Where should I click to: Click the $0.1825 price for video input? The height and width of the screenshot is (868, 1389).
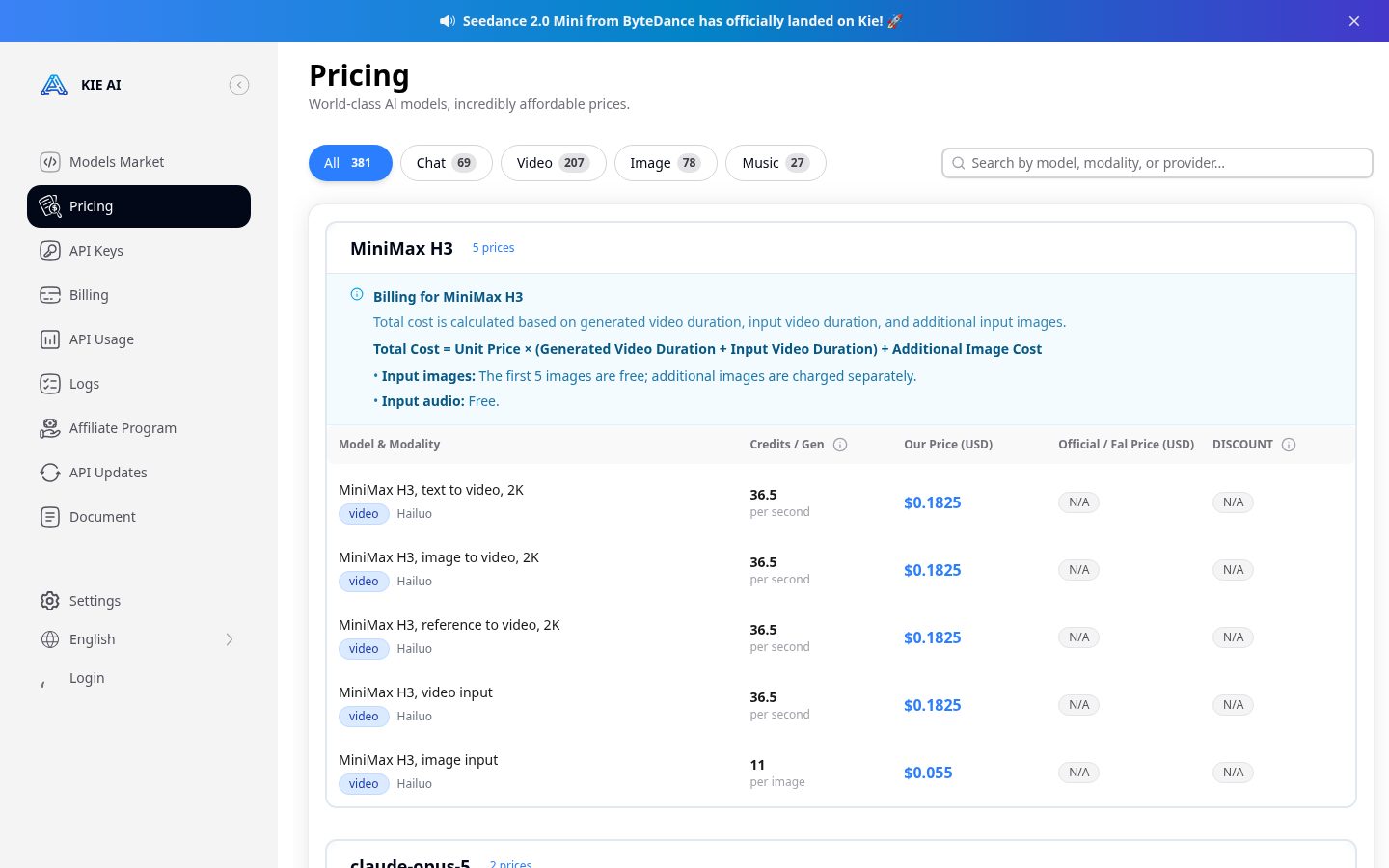click(933, 705)
